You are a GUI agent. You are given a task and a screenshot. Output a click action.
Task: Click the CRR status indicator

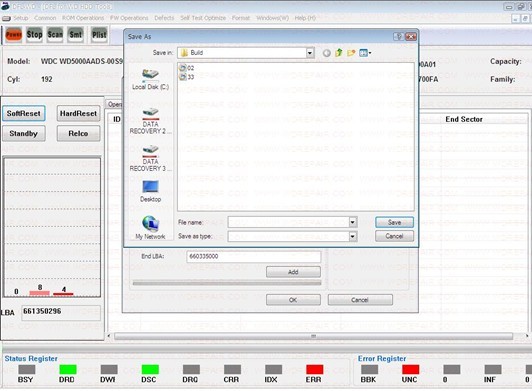pos(232,369)
